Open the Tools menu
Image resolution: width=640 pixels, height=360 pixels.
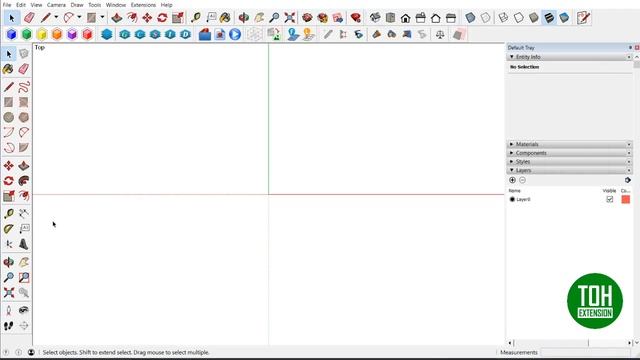click(95, 5)
